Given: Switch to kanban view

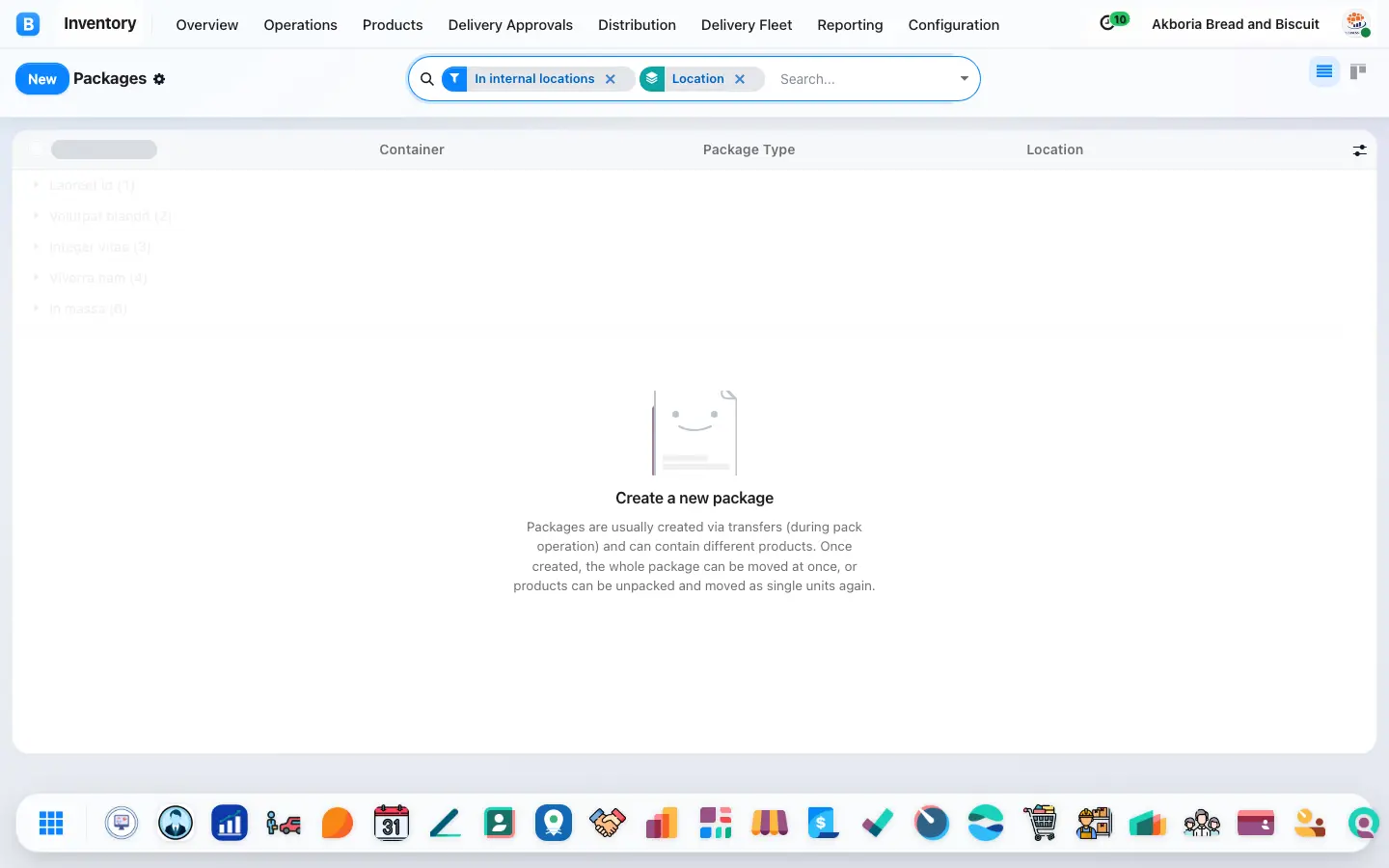Looking at the screenshot, I should tap(1358, 71).
